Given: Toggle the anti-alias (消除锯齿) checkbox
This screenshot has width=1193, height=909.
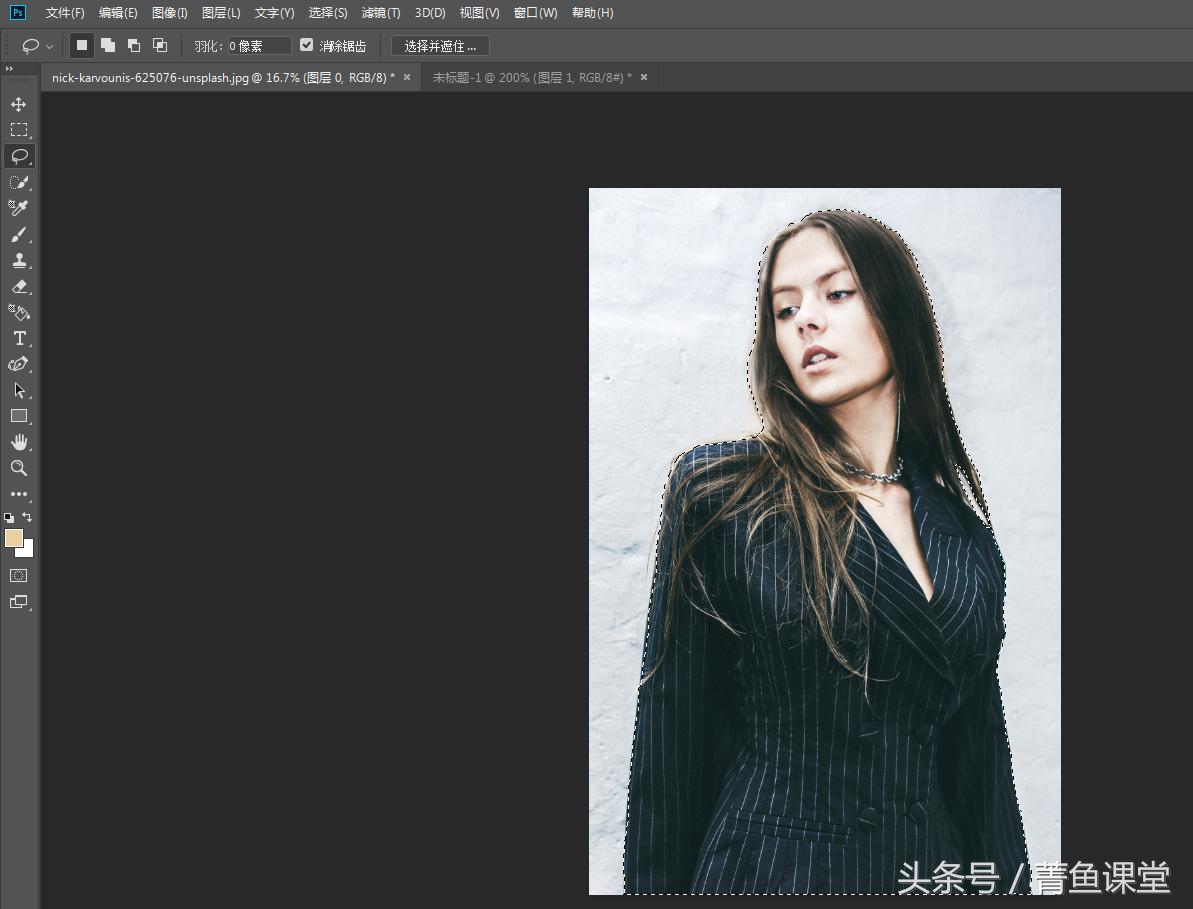Looking at the screenshot, I should (307, 46).
